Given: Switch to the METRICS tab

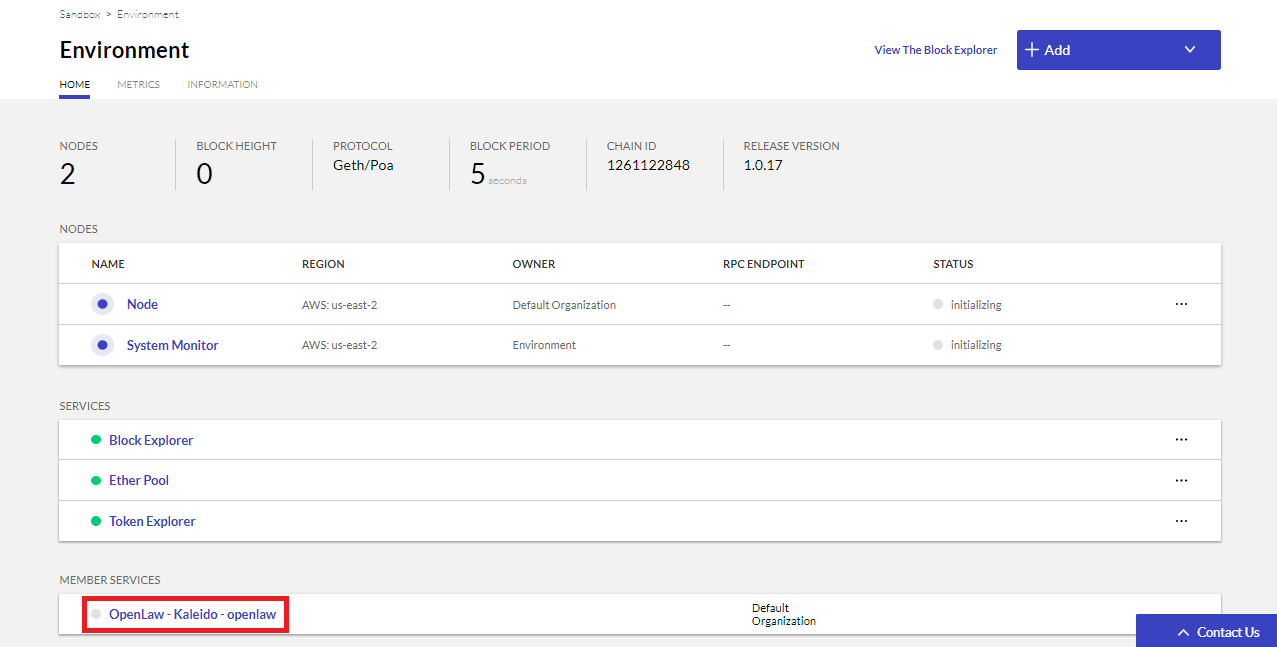Looking at the screenshot, I should pos(138,85).
